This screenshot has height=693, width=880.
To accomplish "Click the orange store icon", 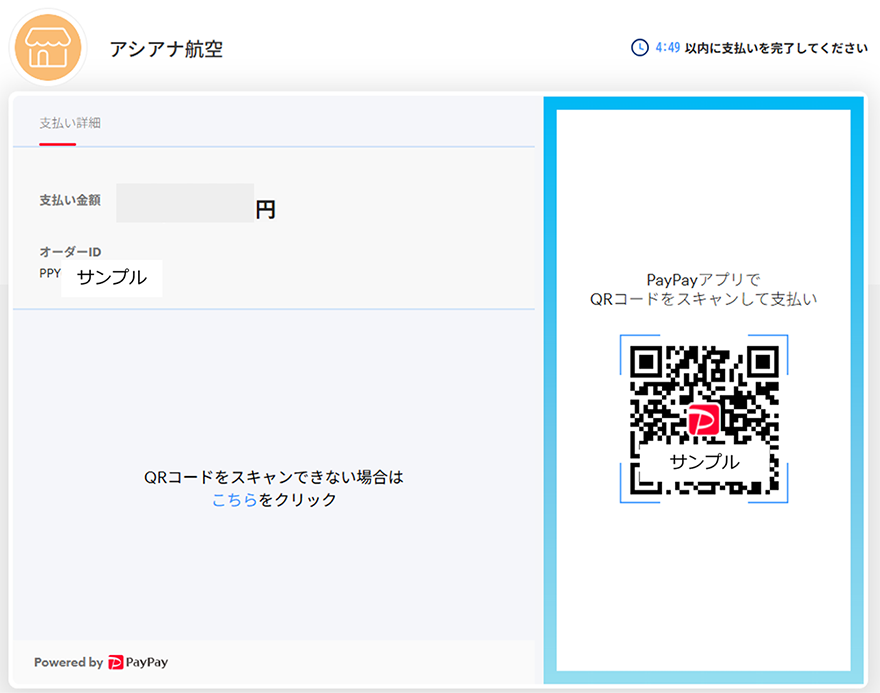I will click(x=48, y=48).
